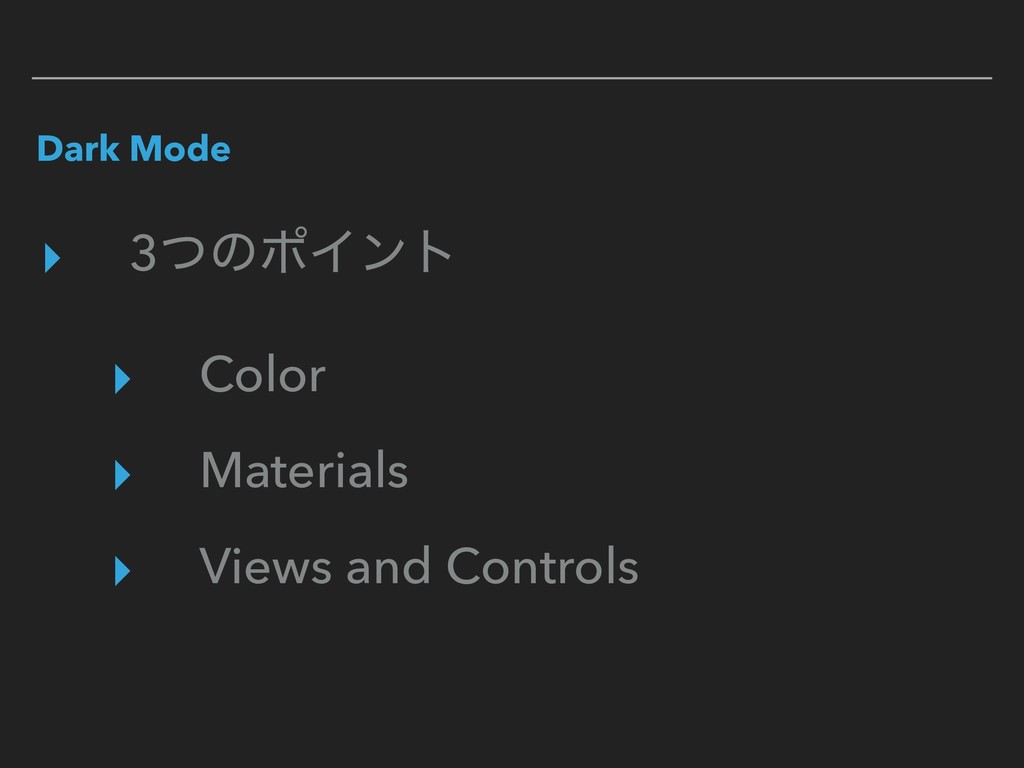Click the horizontal divider line at top
Image resolution: width=1024 pixels, height=768 pixels.
coord(512,78)
